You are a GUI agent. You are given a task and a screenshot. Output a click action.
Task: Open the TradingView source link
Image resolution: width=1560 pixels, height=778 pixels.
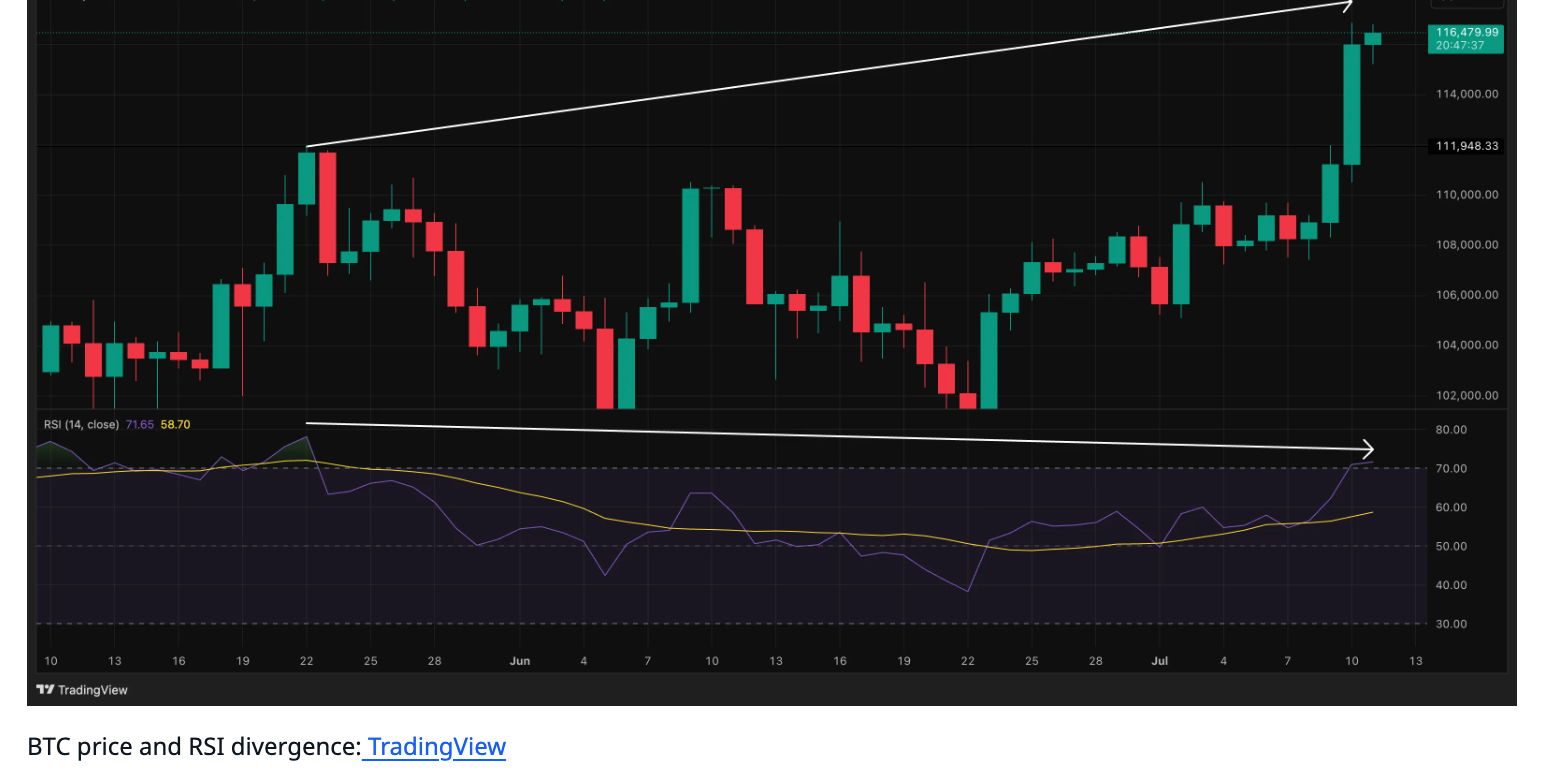click(436, 747)
